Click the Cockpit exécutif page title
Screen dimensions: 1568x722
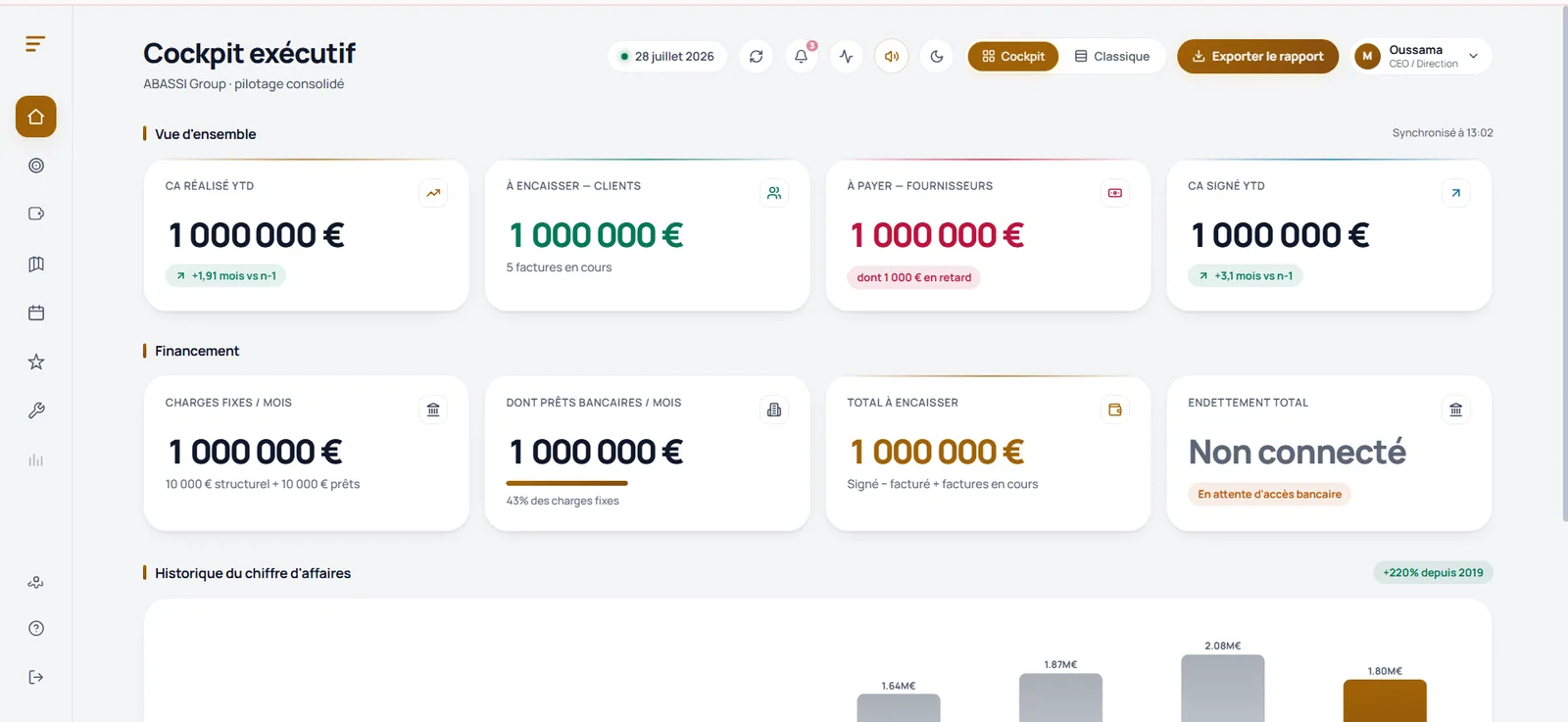pyautogui.click(x=249, y=53)
